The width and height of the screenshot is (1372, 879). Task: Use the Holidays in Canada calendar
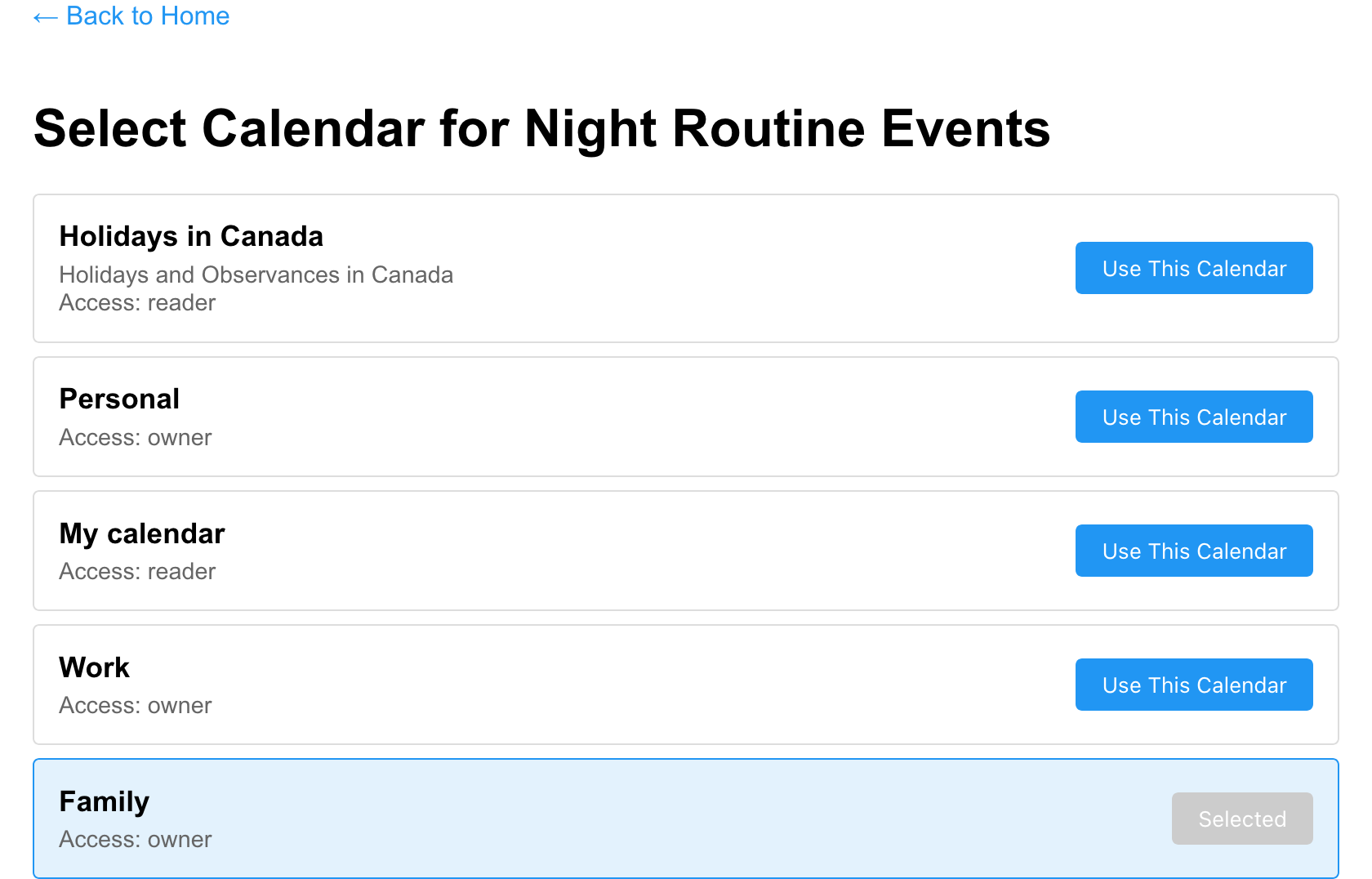pos(1193,267)
